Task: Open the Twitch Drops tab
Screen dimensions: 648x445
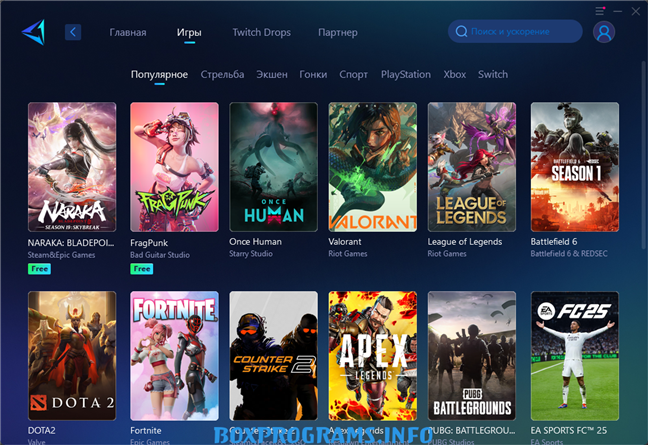Action: tap(261, 32)
